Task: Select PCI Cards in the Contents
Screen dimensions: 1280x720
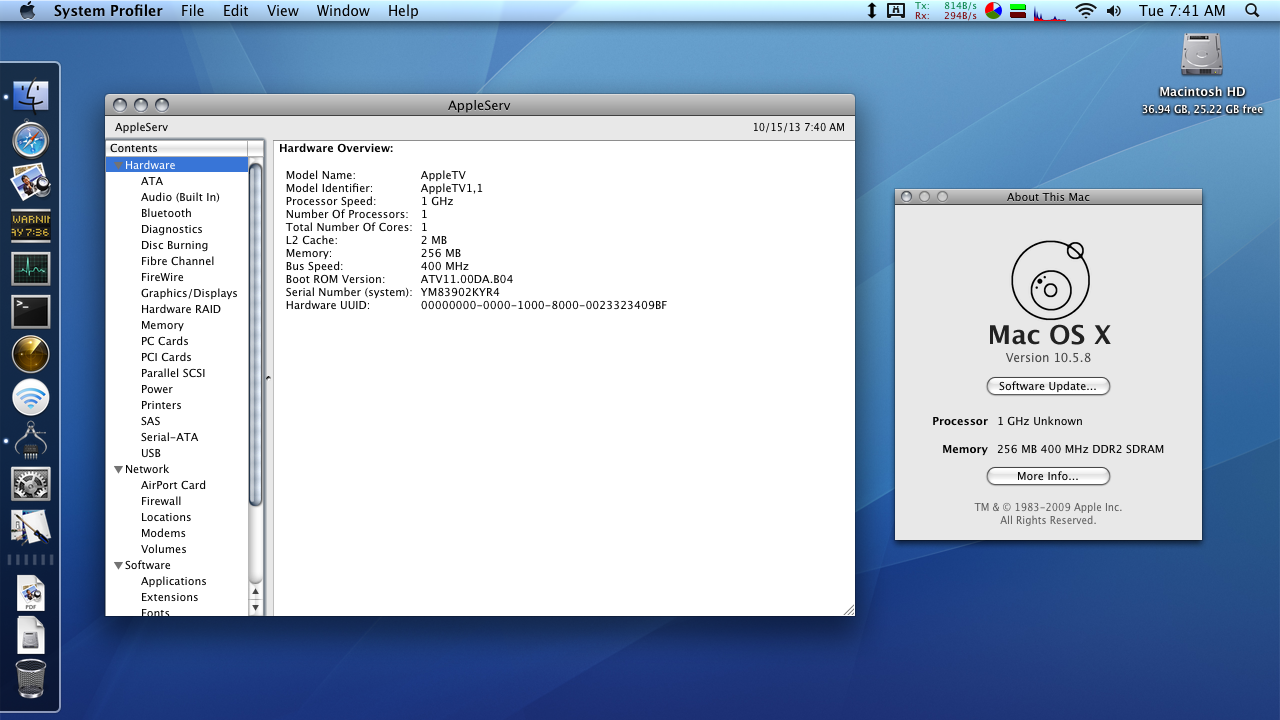Action: (166, 357)
